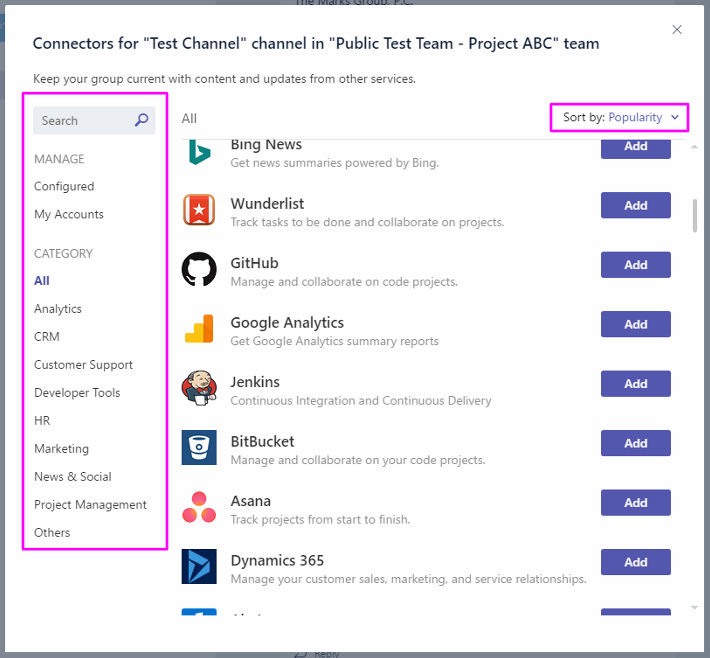Image resolution: width=710 pixels, height=658 pixels.
Task: Click the Bing News logo icon
Action: 199,152
